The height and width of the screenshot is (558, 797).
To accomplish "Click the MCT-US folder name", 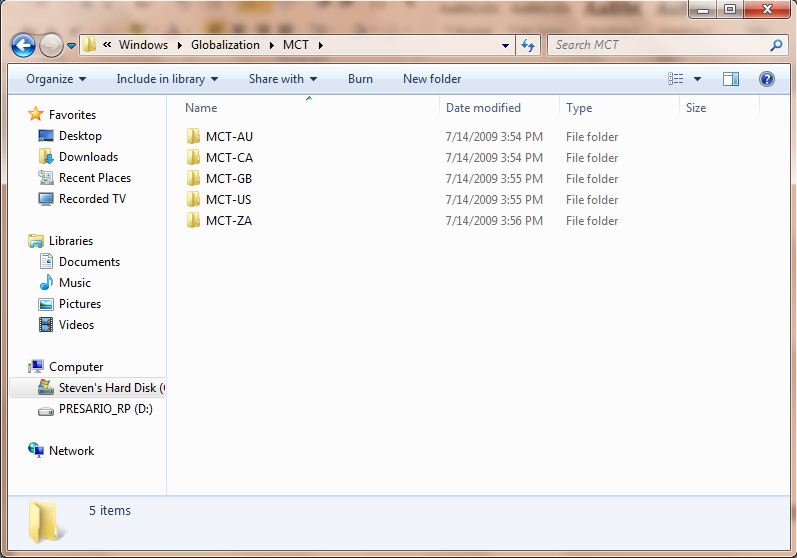I will 228,200.
